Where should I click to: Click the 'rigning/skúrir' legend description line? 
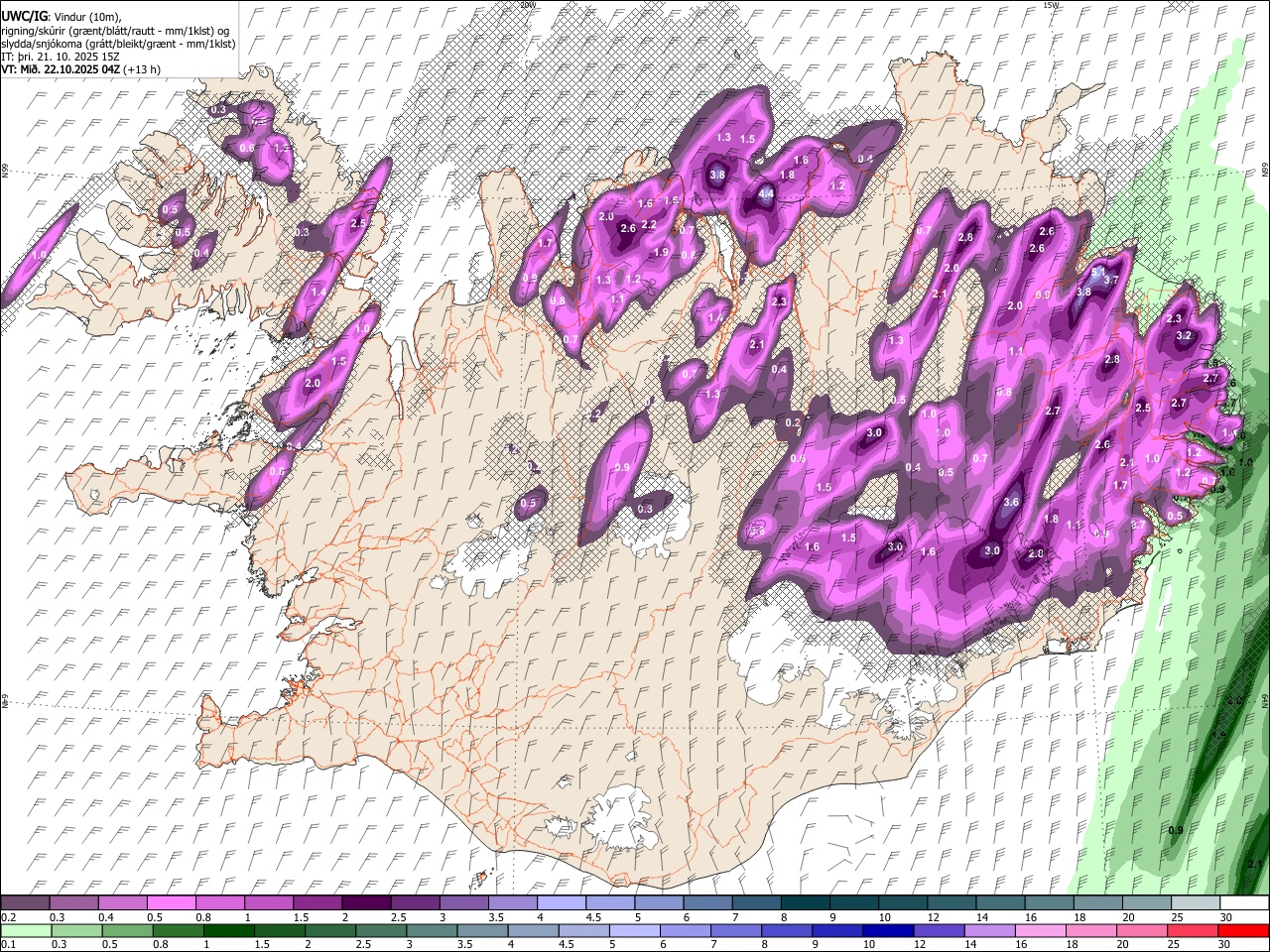click(115, 31)
